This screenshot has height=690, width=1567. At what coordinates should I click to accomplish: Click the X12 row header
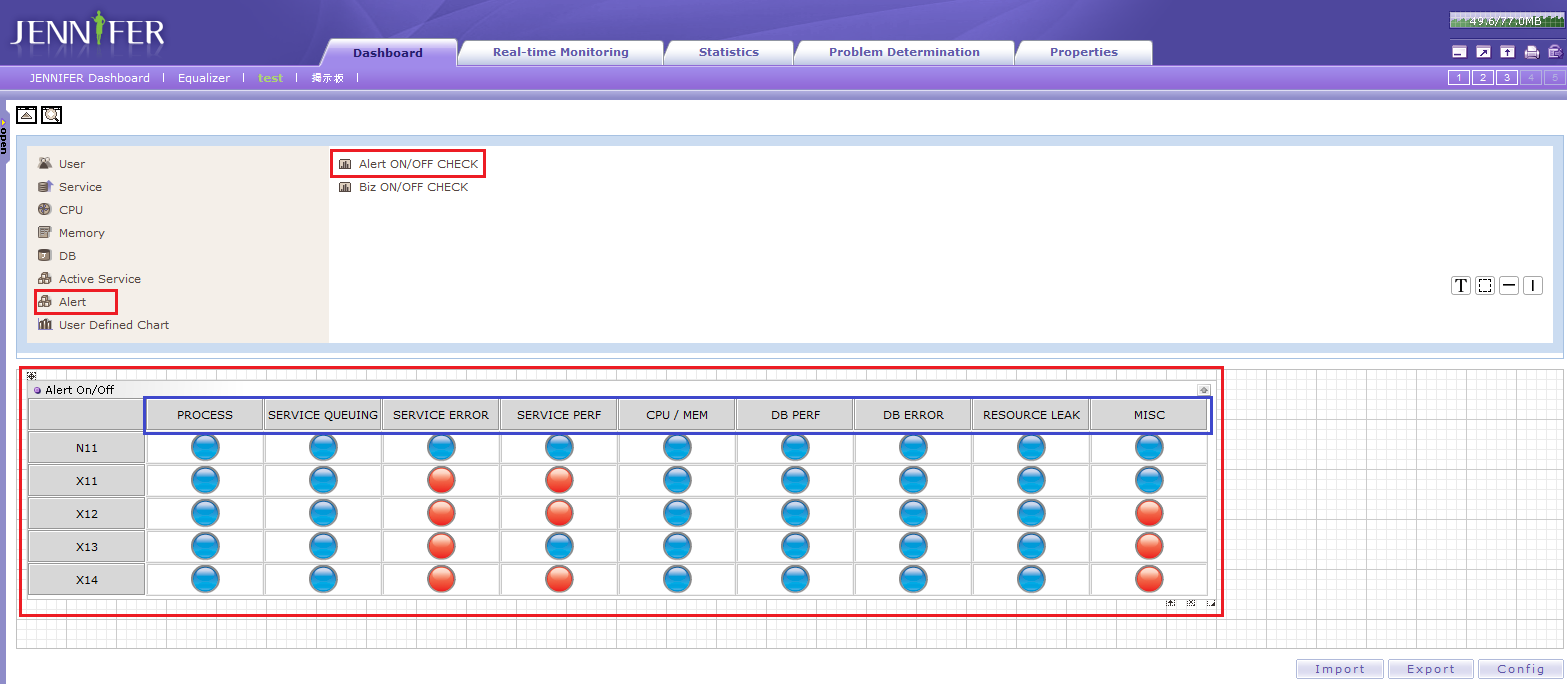(87, 514)
